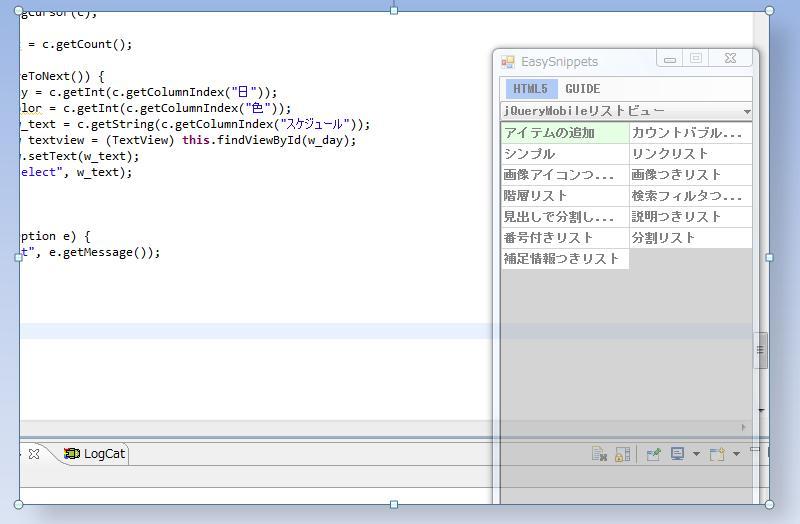The image size is (800, 524).
Task: Click the Display Selected Console monitor icon
Action: [x=678, y=454]
